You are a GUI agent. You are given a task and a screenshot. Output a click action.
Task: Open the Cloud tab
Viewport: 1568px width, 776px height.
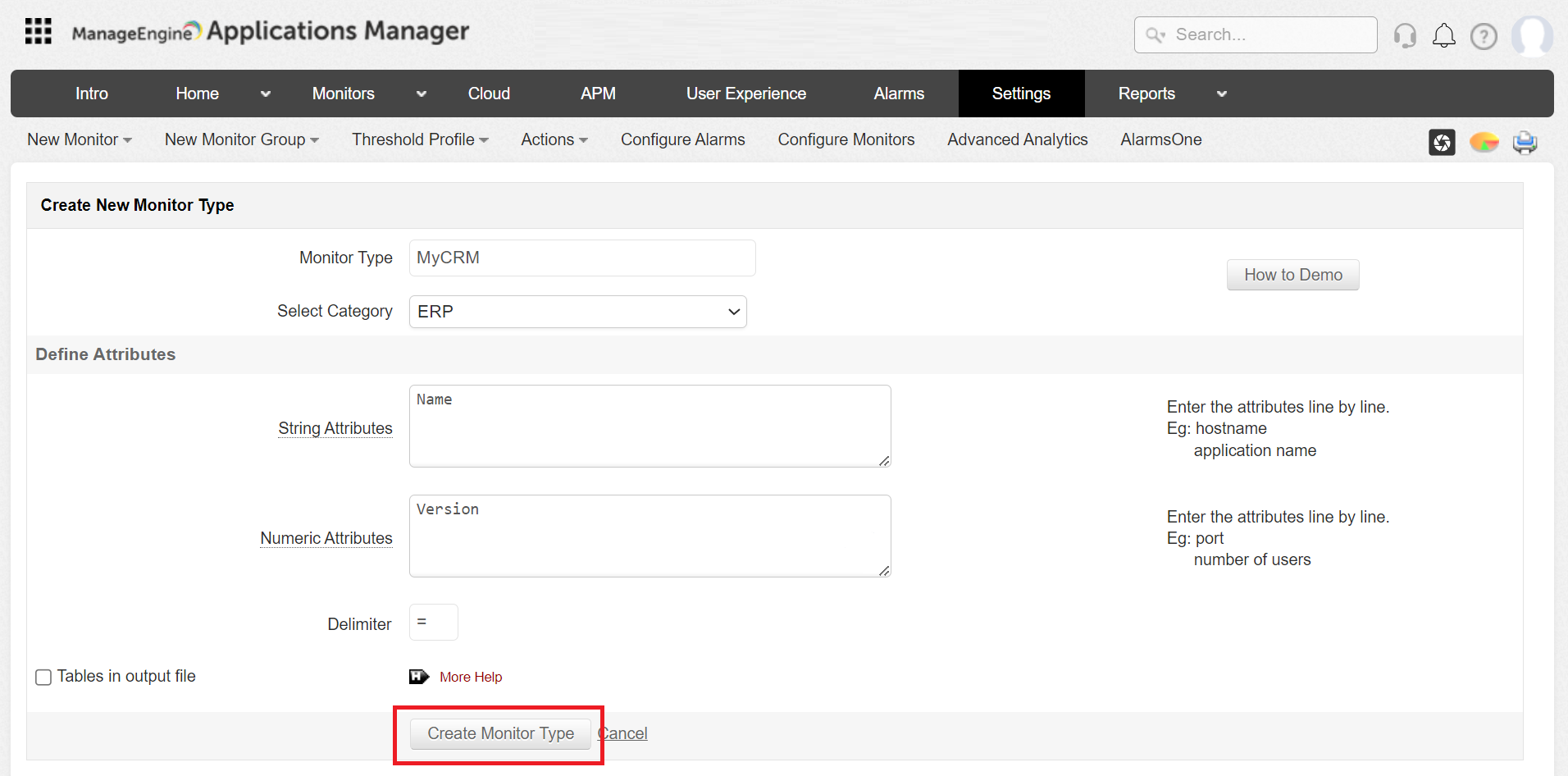[x=489, y=94]
